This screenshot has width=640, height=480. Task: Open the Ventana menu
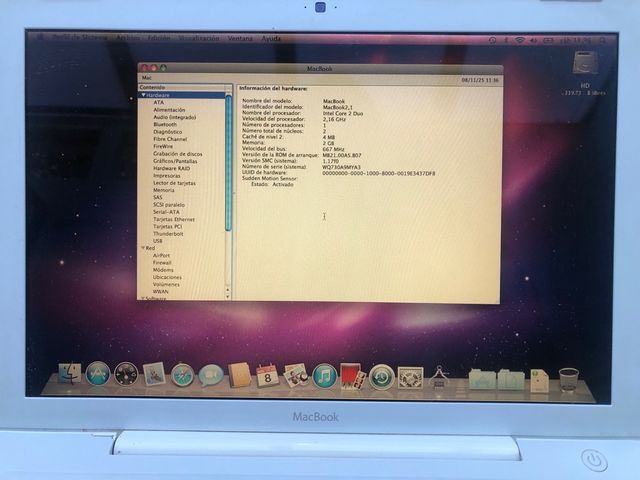pyautogui.click(x=240, y=38)
